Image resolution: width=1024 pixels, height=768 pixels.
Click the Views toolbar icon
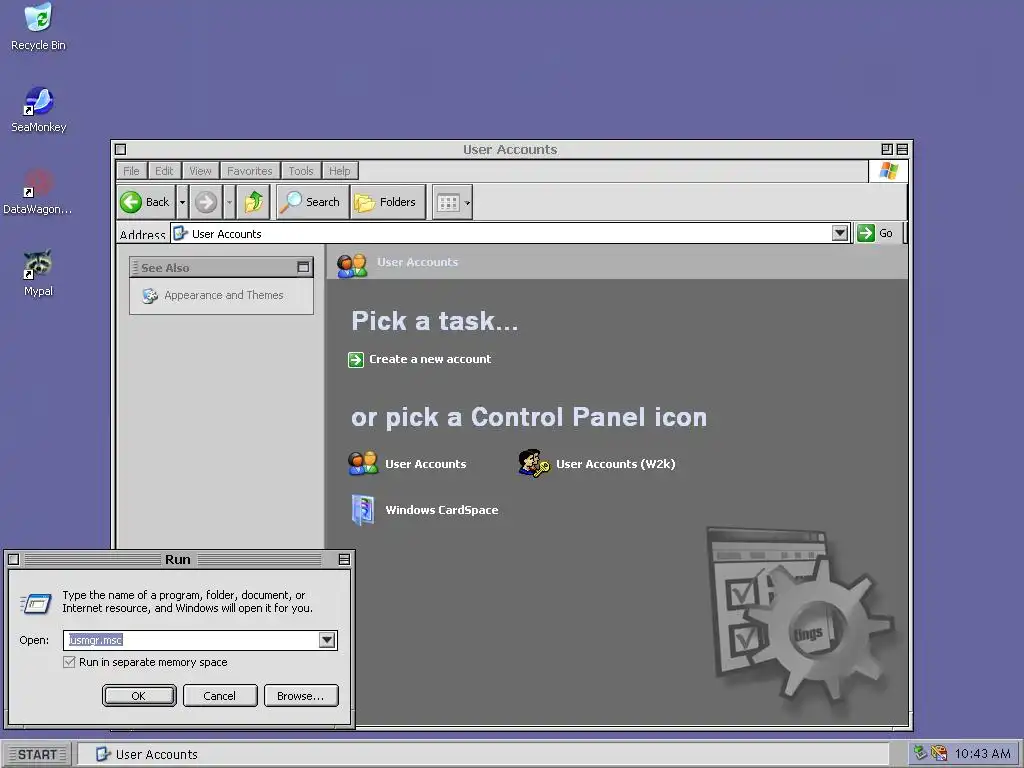coord(448,202)
